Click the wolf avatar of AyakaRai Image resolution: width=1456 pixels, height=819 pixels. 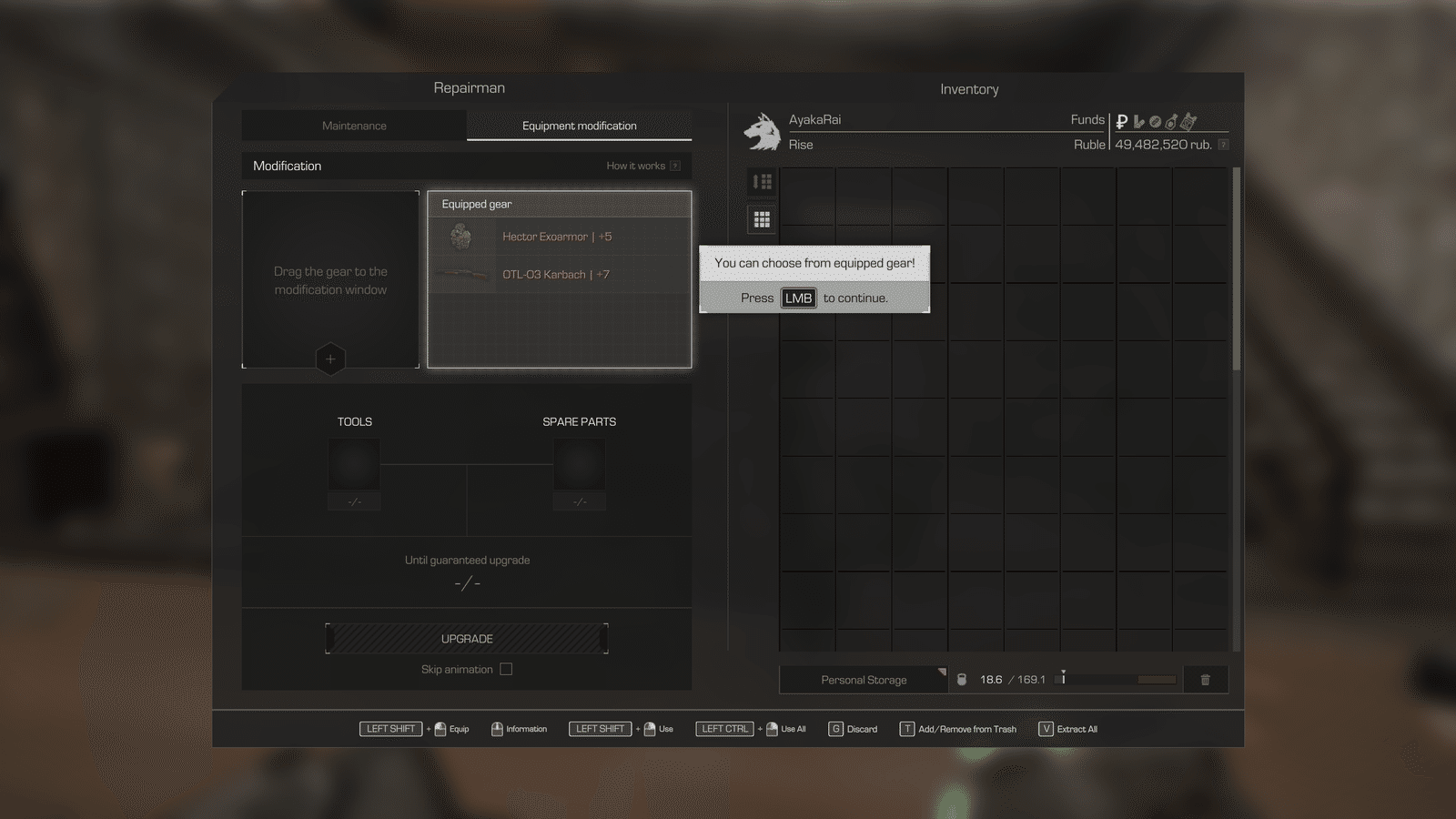click(x=762, y=131)
